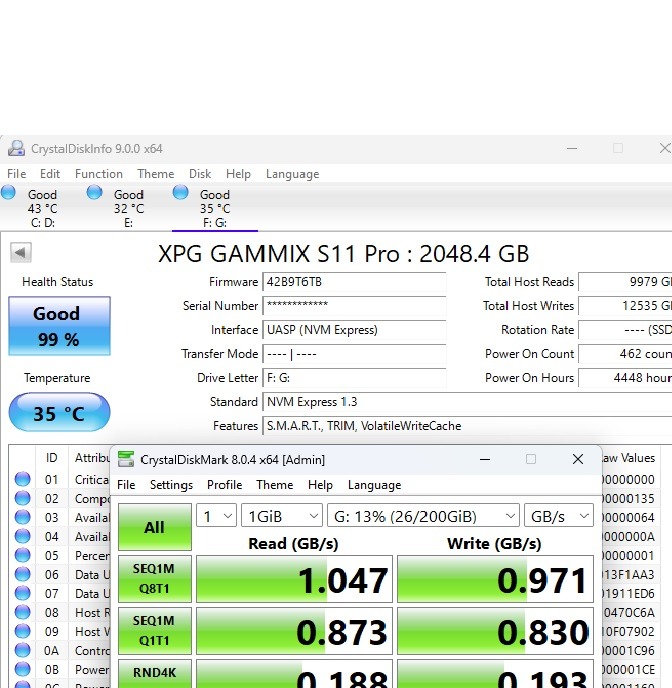Screen dimensions: 672x688
Task: Click status orb for attribute ID 03
Action: tap(22, 517)
